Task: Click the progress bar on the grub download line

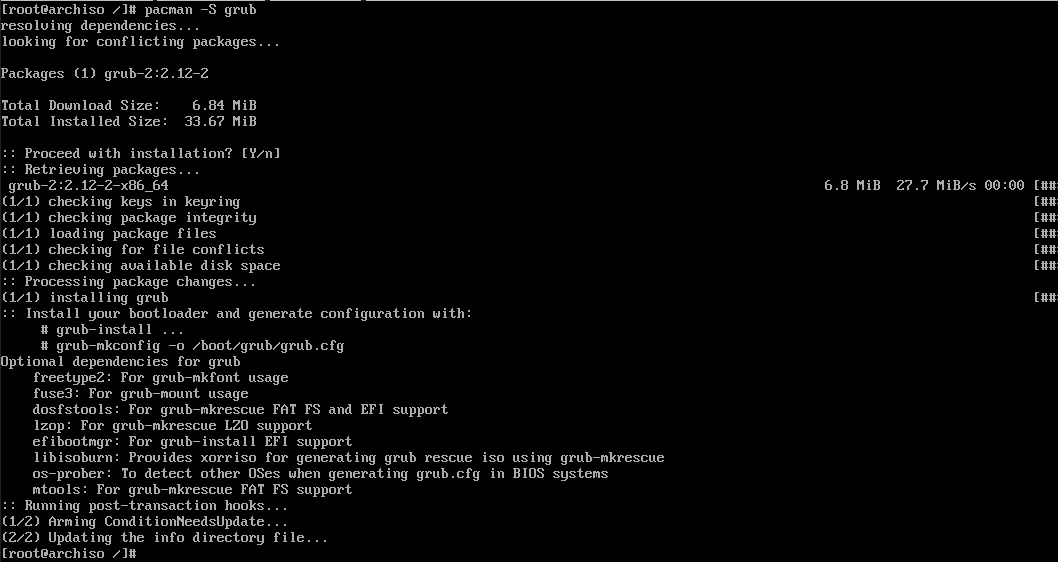Action: 1046,186
